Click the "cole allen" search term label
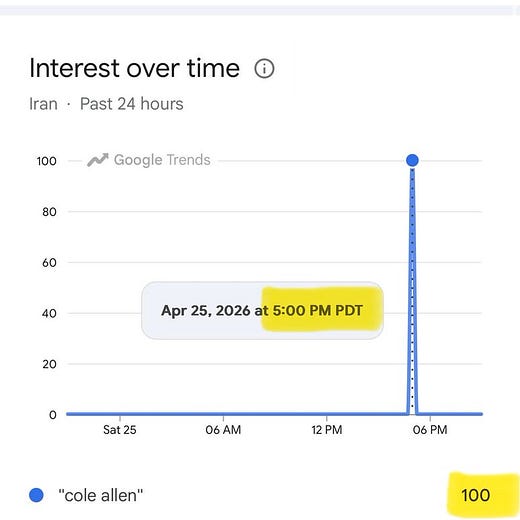 coord(100,495)
